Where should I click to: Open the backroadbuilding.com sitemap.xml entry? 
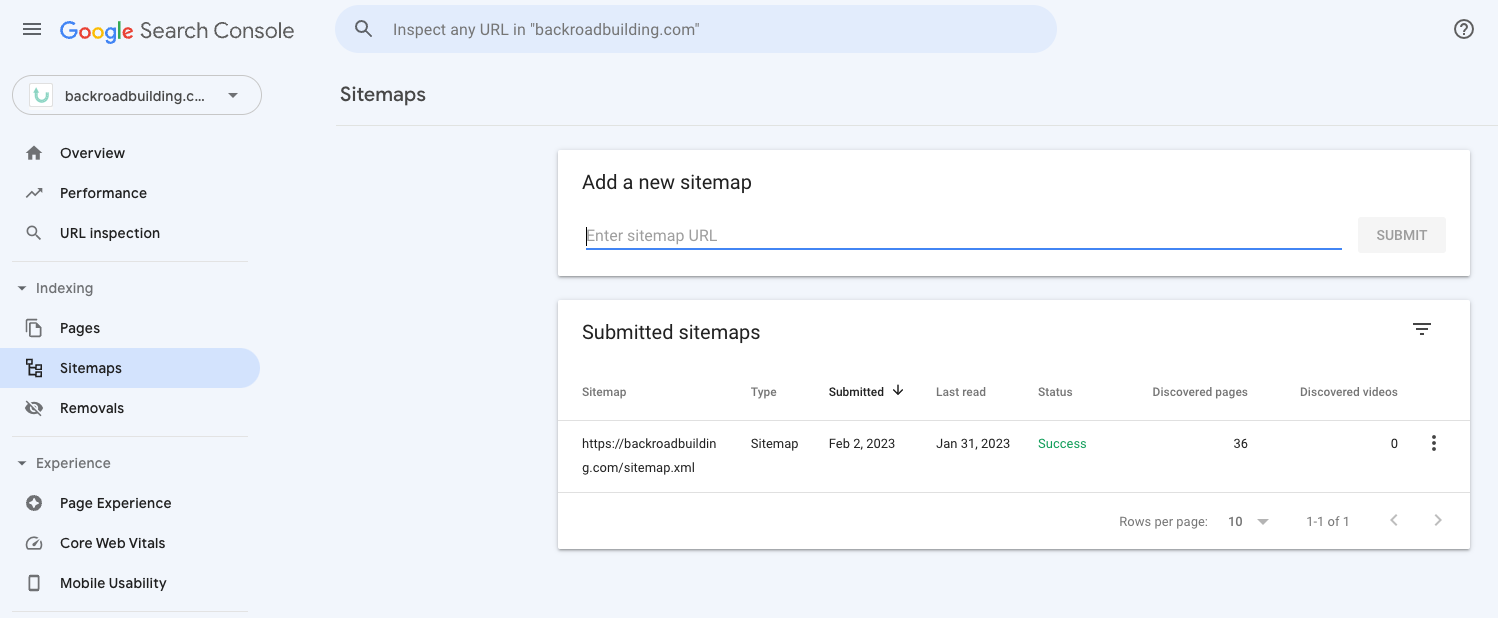pos(649,455)
